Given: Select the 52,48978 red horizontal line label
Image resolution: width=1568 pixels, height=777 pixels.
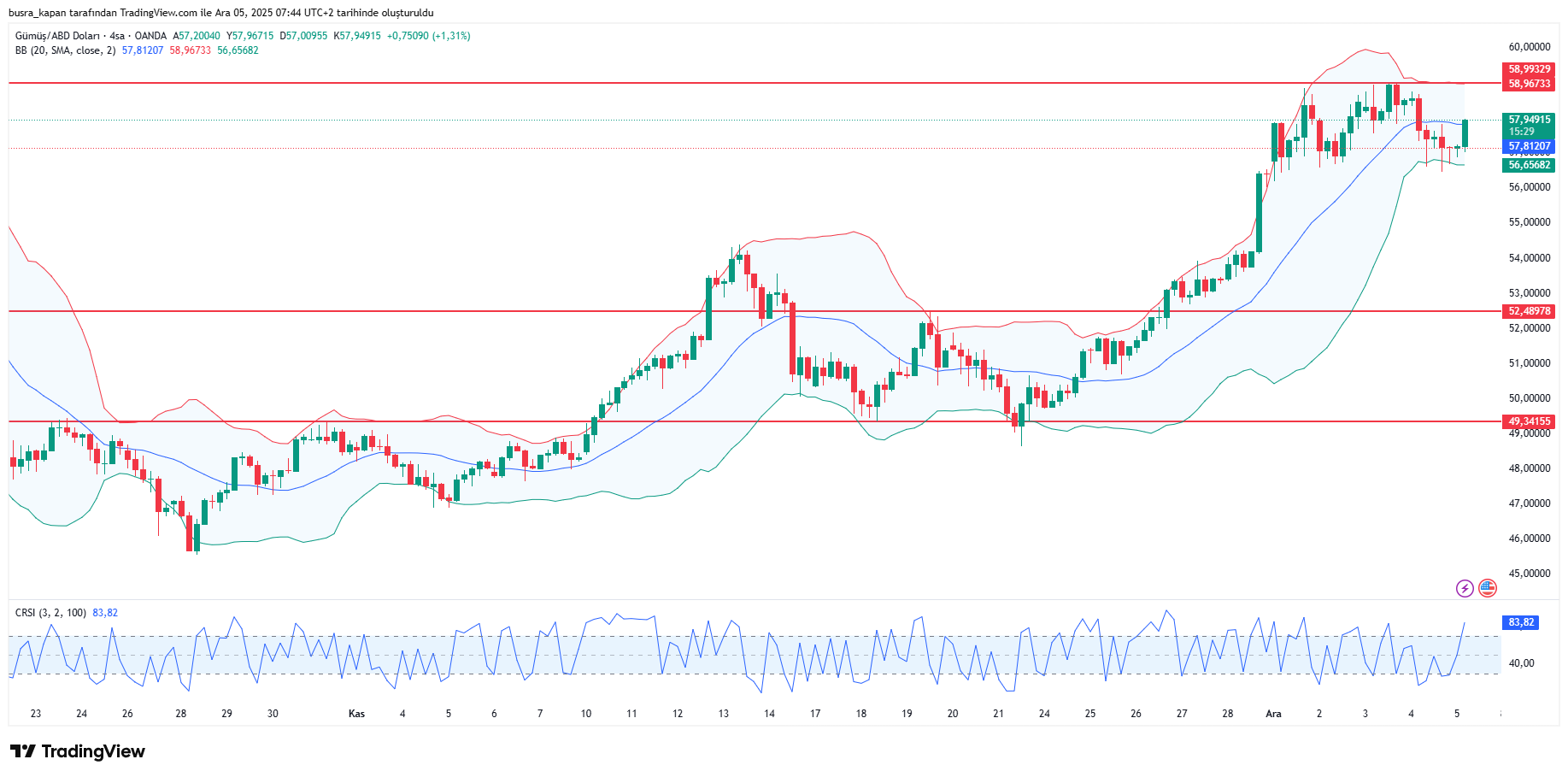Looking at the screenshot, I should (1529, 311).
